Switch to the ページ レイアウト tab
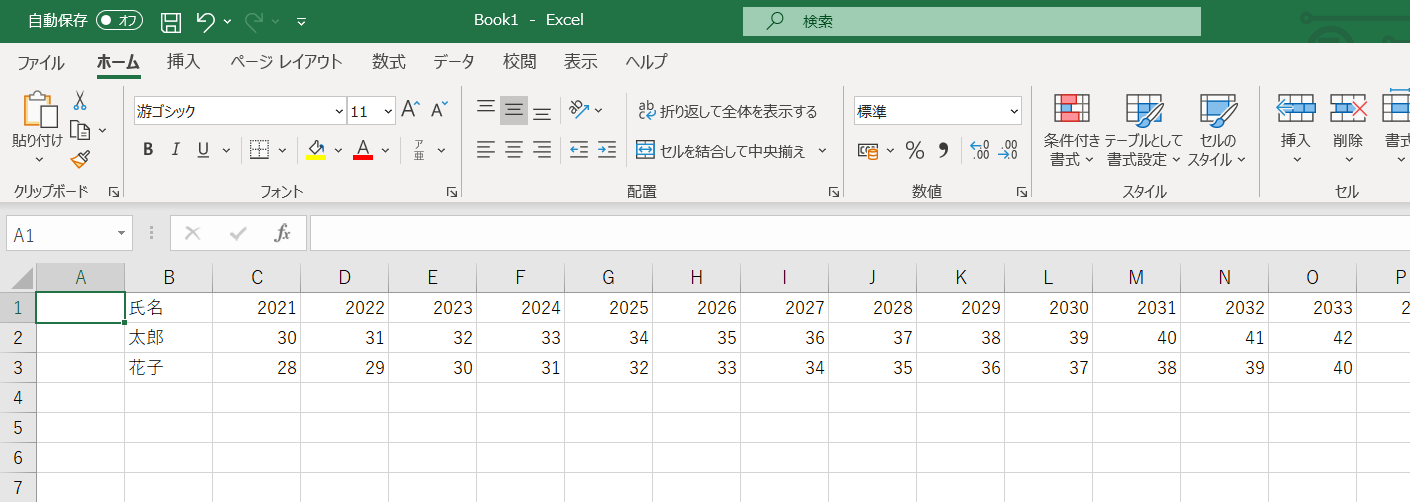This screenshot has height=502, width=1410. pyautogui.click(x=286, y=62)
